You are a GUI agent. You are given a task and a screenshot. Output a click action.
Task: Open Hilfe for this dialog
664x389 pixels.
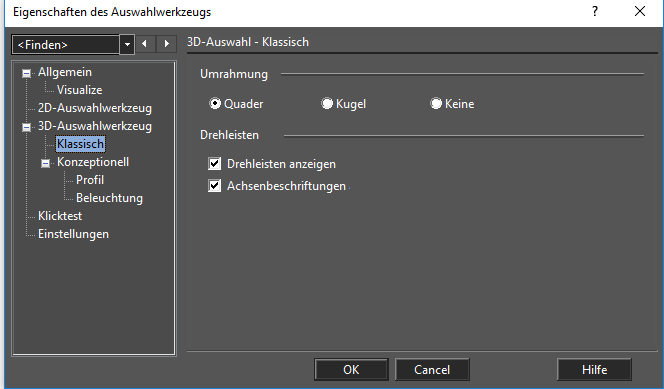594,370
